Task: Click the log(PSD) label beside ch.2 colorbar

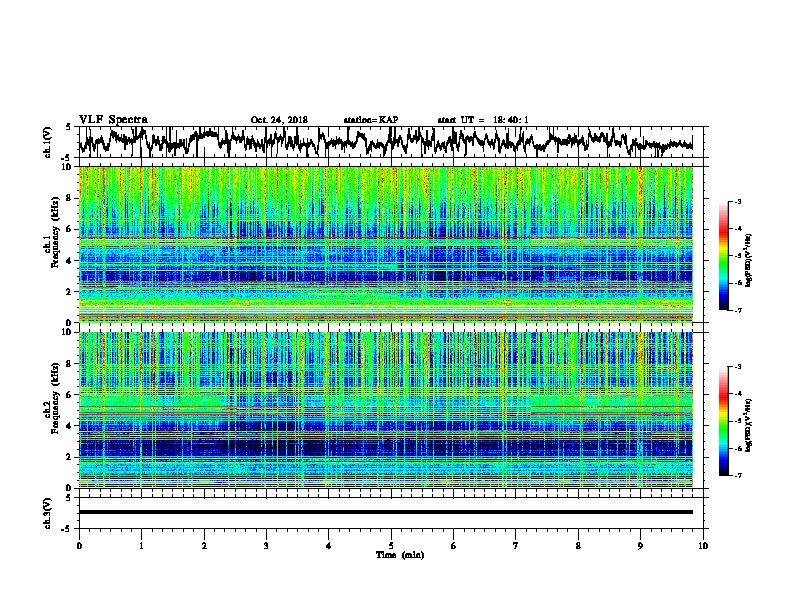Action: click(x=749, y=425)
